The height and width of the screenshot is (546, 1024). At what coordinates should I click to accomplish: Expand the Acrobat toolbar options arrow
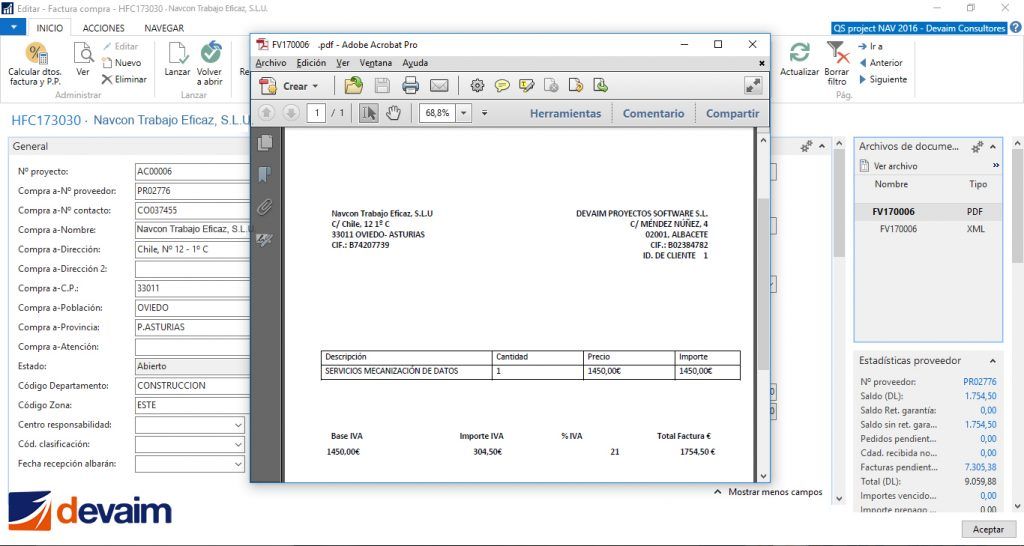[485, 113]
